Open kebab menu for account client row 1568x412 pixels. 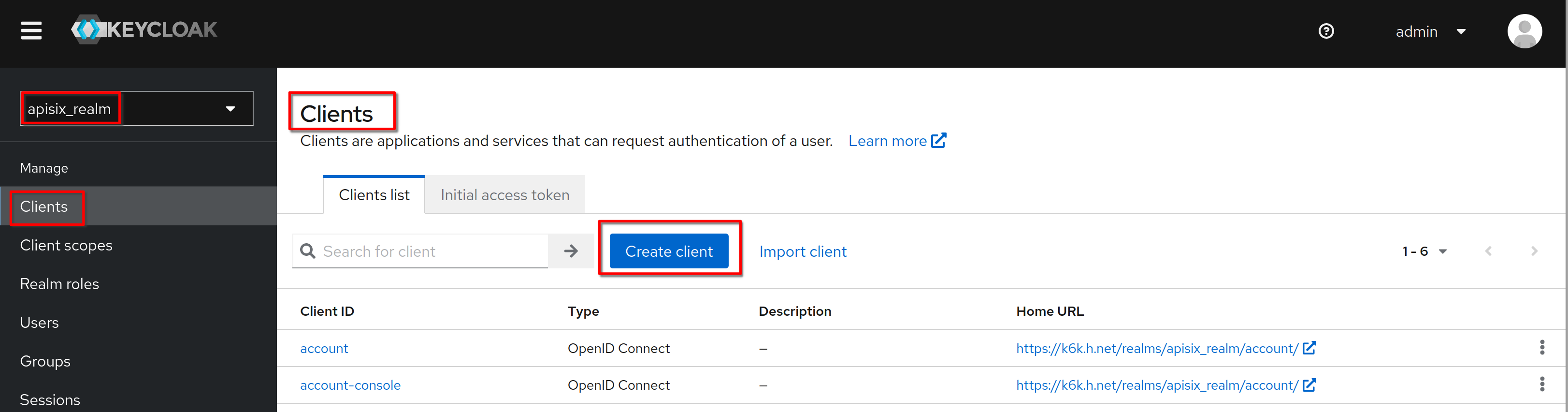tap(1541, 347)
